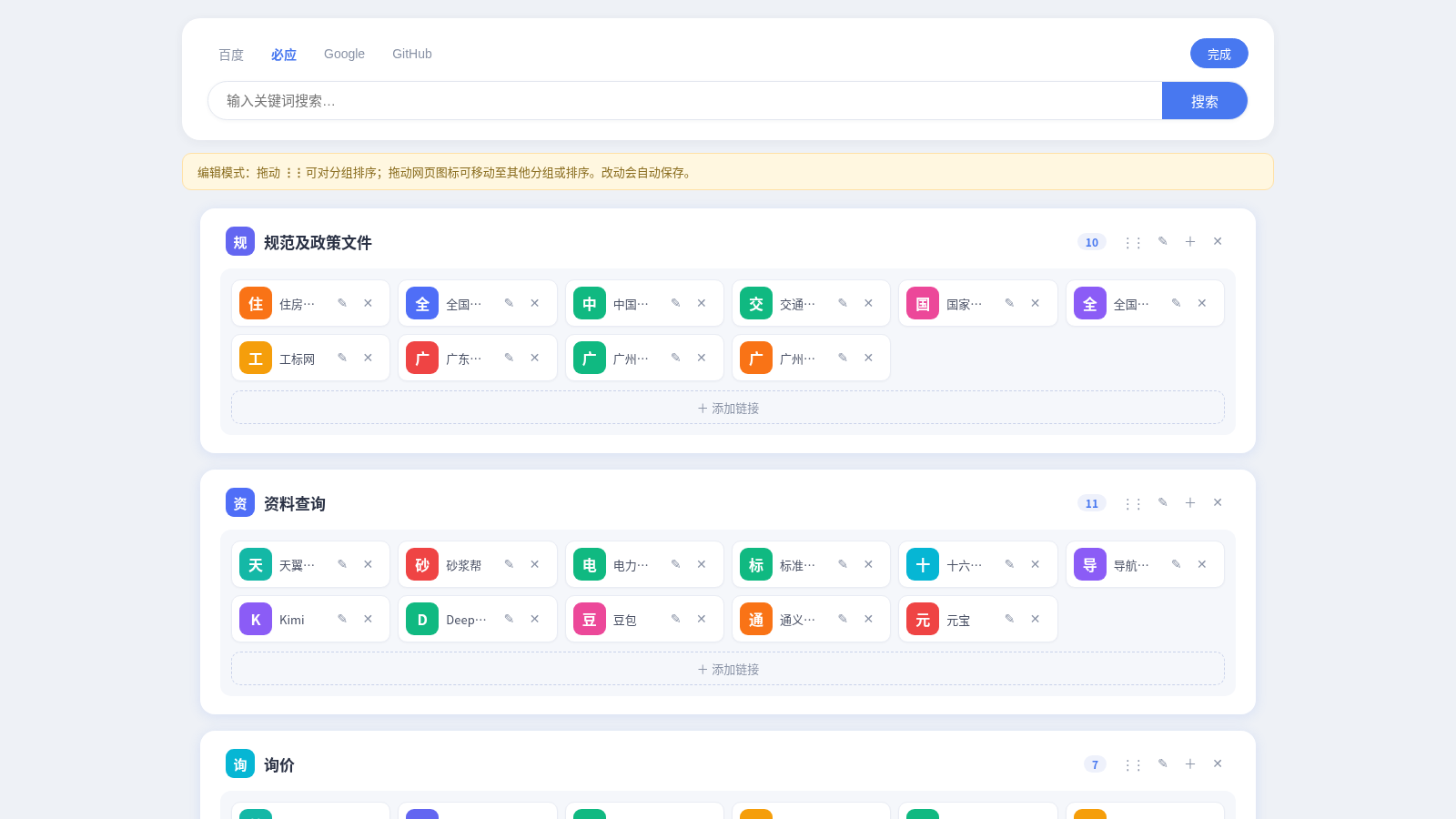Add a link via 添加链接 under 资料查询
The width and height of the screenshot is (1456, 819).
click(x=728, y=669)
